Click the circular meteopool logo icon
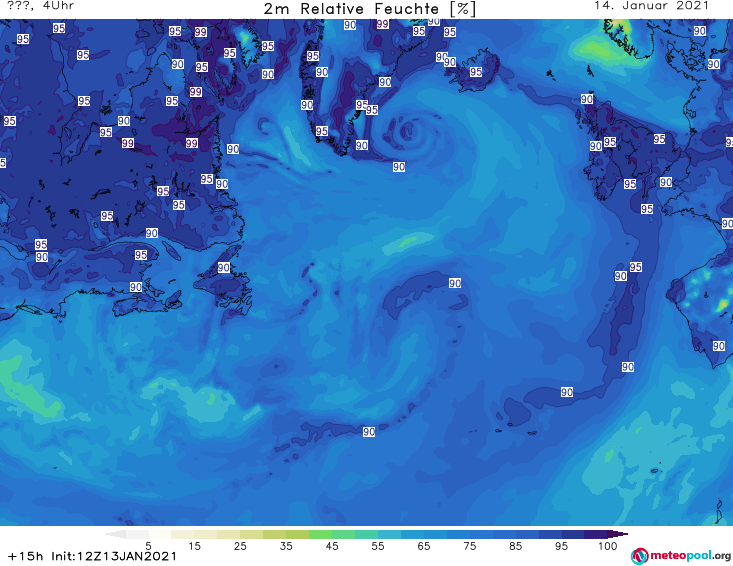The height and width of the screenshot is (566, 733). [639, 556]
